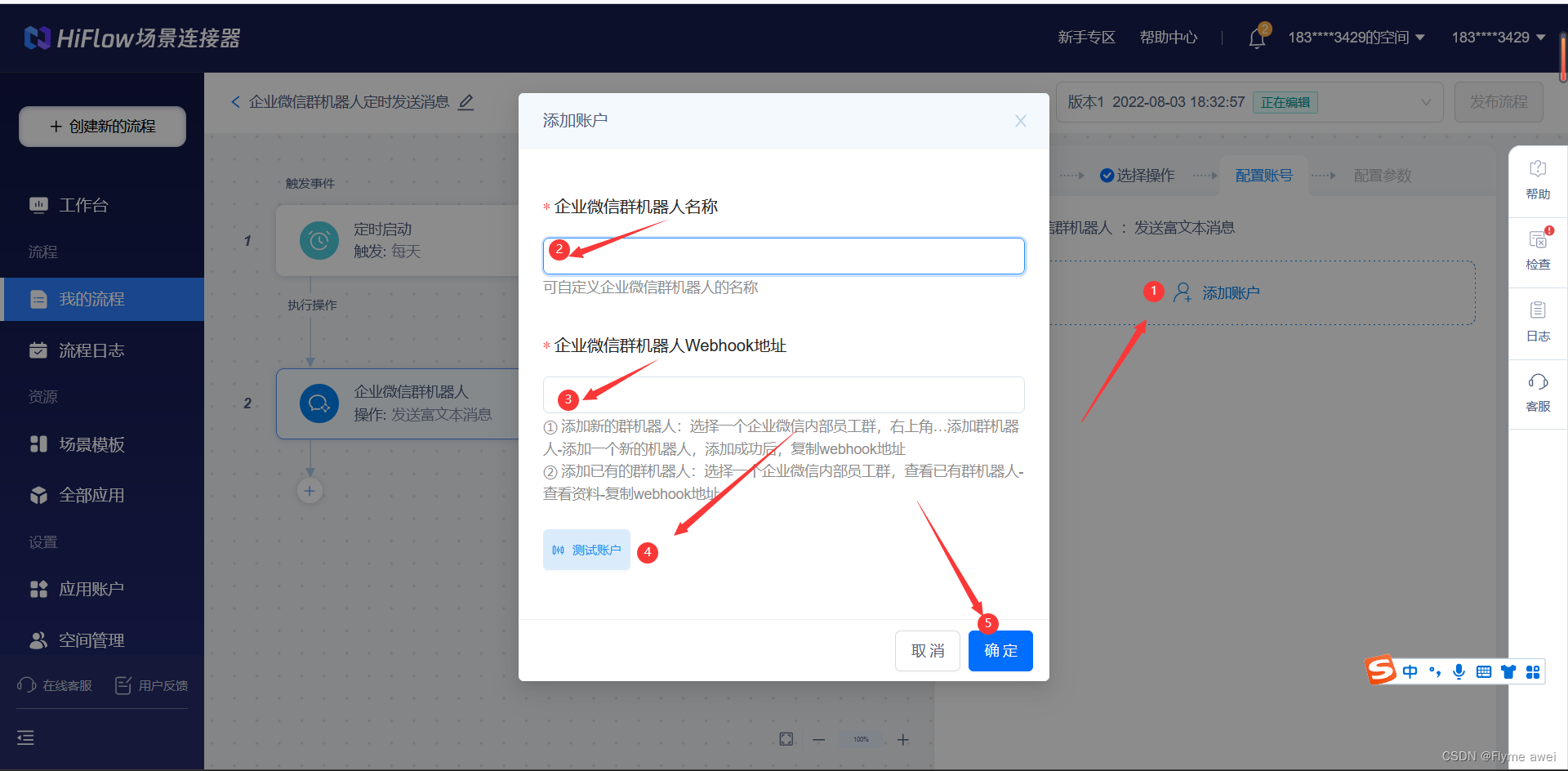Open 新手专区 in the top bar
This screenshot has height=771, width=1568.
click(x=1086, y=38)
